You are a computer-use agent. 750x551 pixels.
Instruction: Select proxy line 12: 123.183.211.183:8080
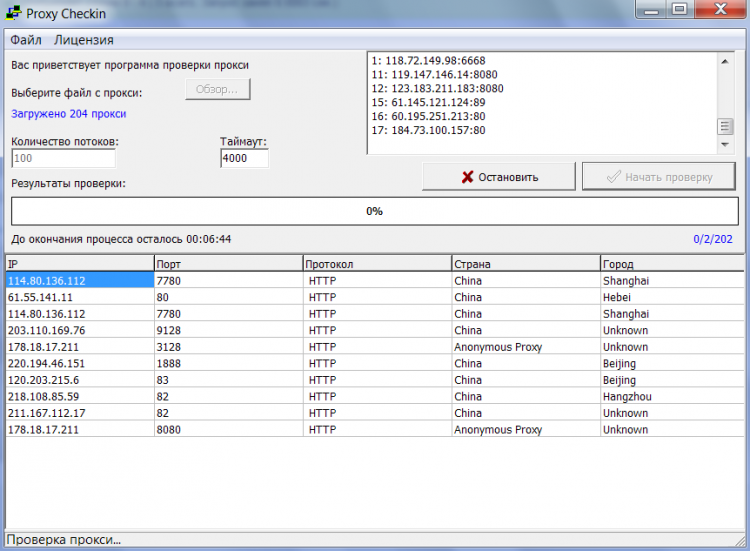[x=437, y=88]
